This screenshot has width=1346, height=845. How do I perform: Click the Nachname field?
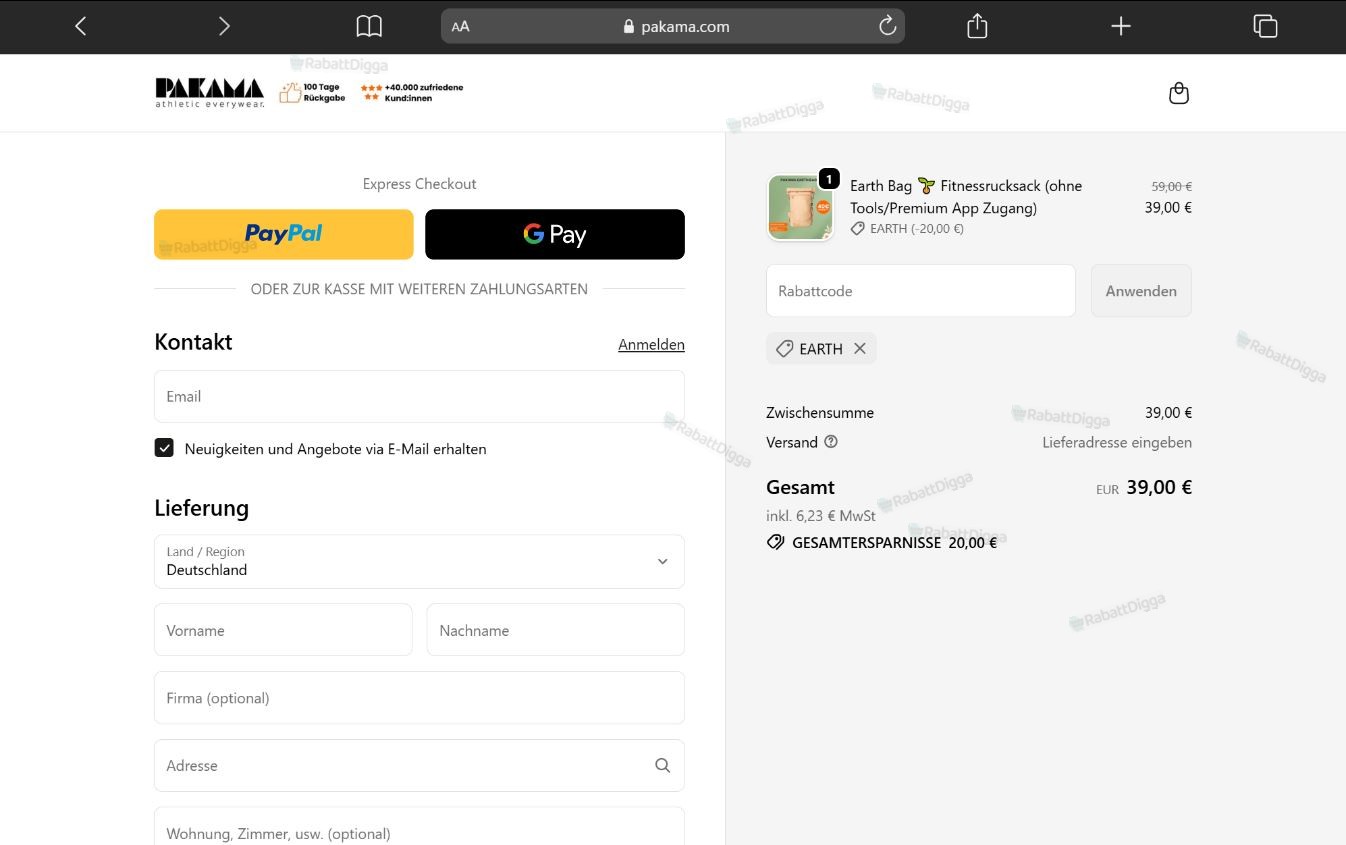click(555, 630)
